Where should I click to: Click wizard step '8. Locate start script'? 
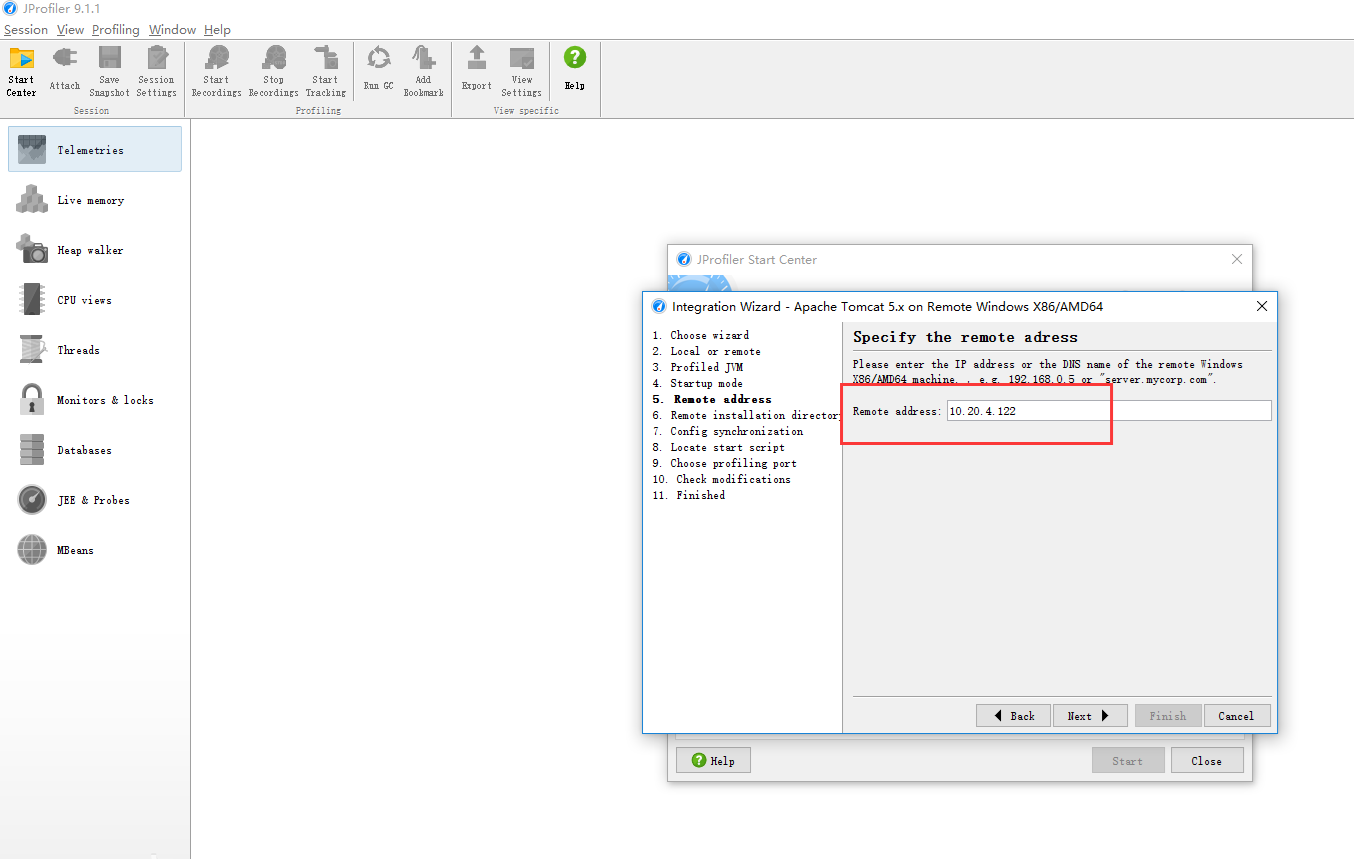click(719, 447)
